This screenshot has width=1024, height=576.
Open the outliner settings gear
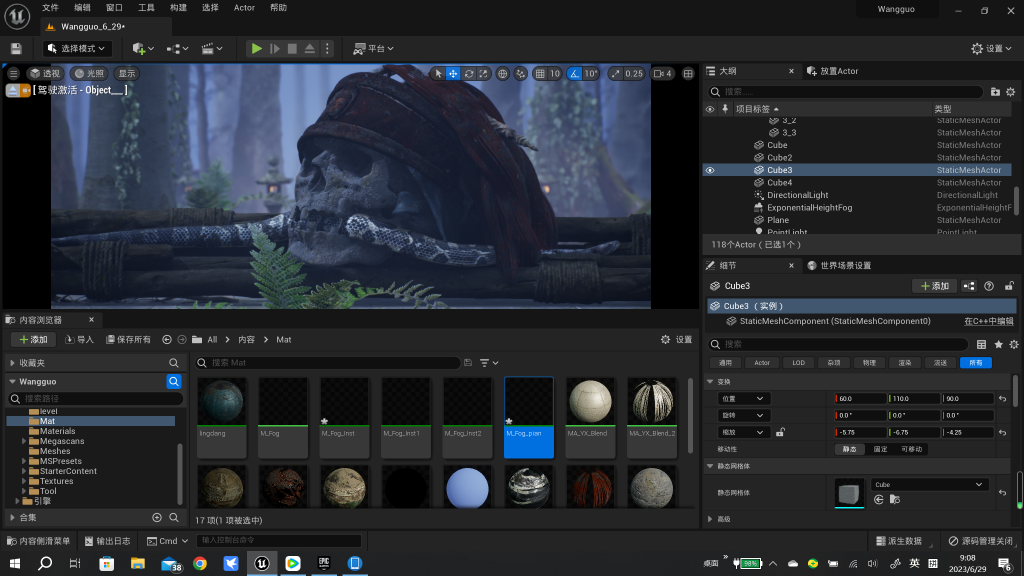tap(1010, 92)
